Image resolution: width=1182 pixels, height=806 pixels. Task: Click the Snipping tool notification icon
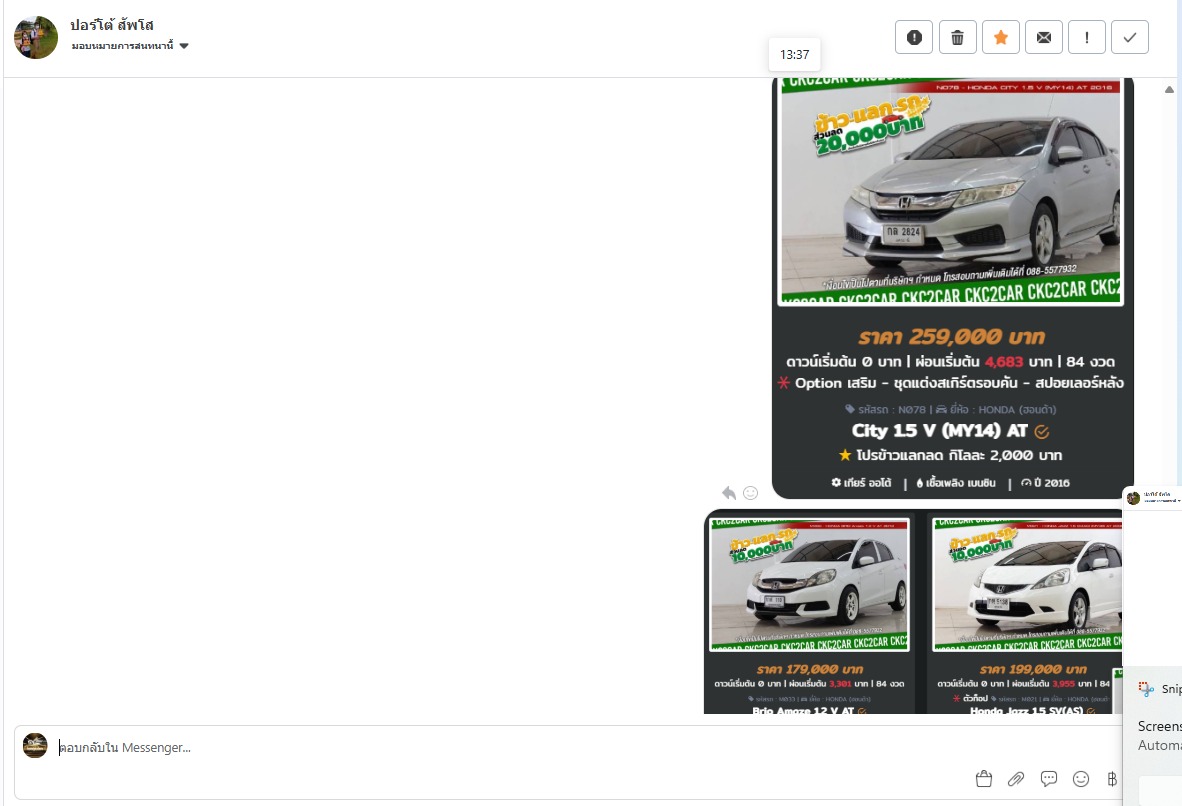[x=1146, y=688]
